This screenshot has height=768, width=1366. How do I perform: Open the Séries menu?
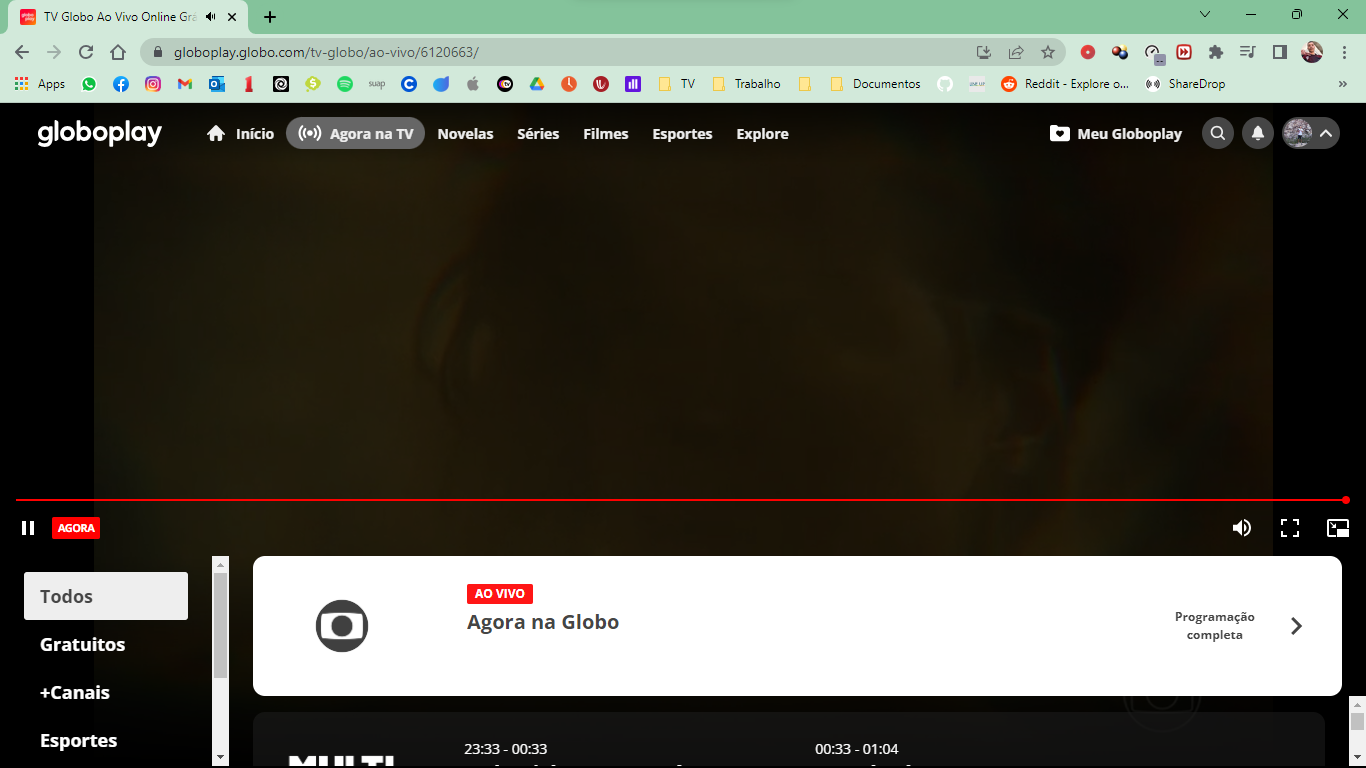[x=538, y=134]
